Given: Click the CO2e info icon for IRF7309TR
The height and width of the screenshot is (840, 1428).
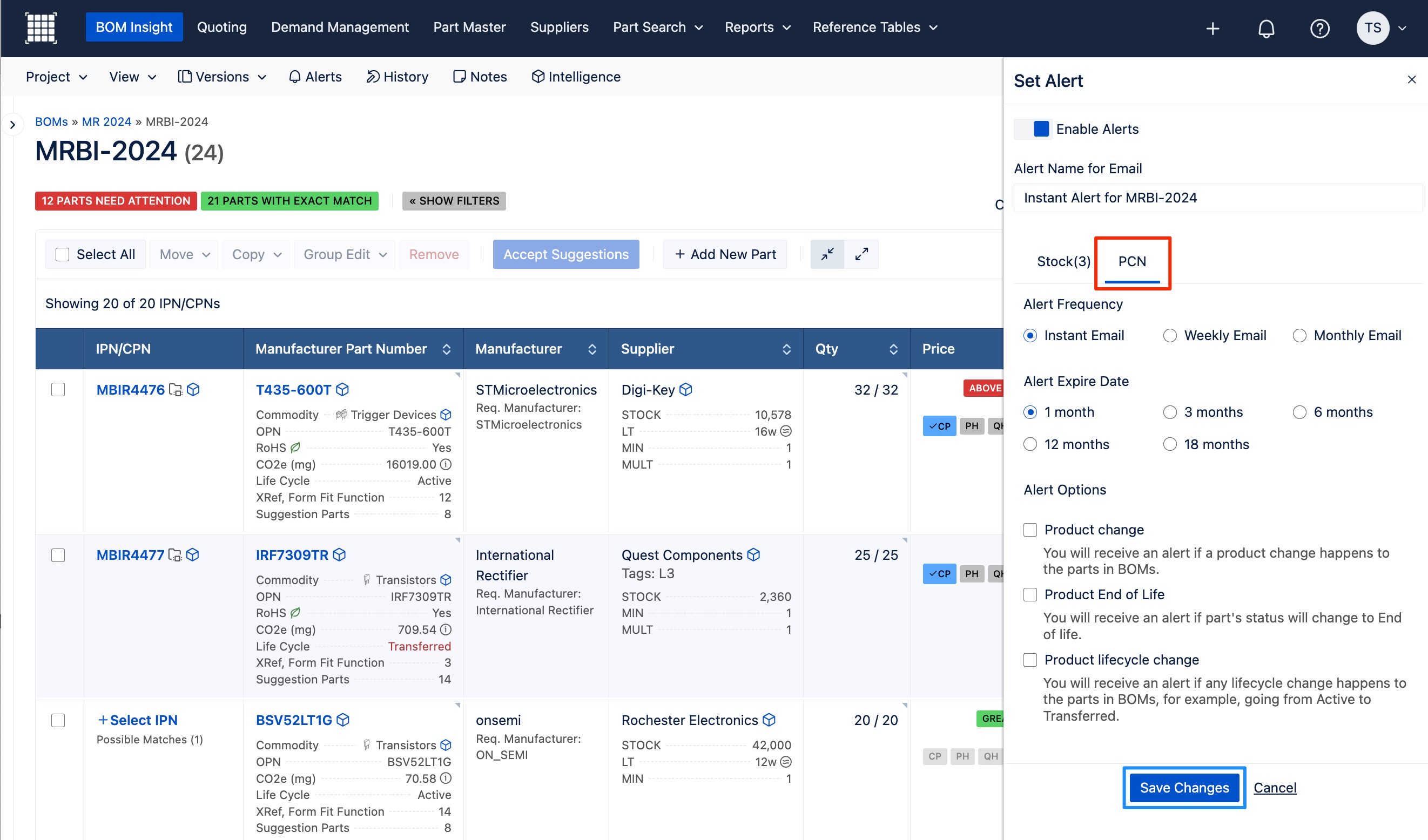Looking at the screenshot, I should point(446,629).
